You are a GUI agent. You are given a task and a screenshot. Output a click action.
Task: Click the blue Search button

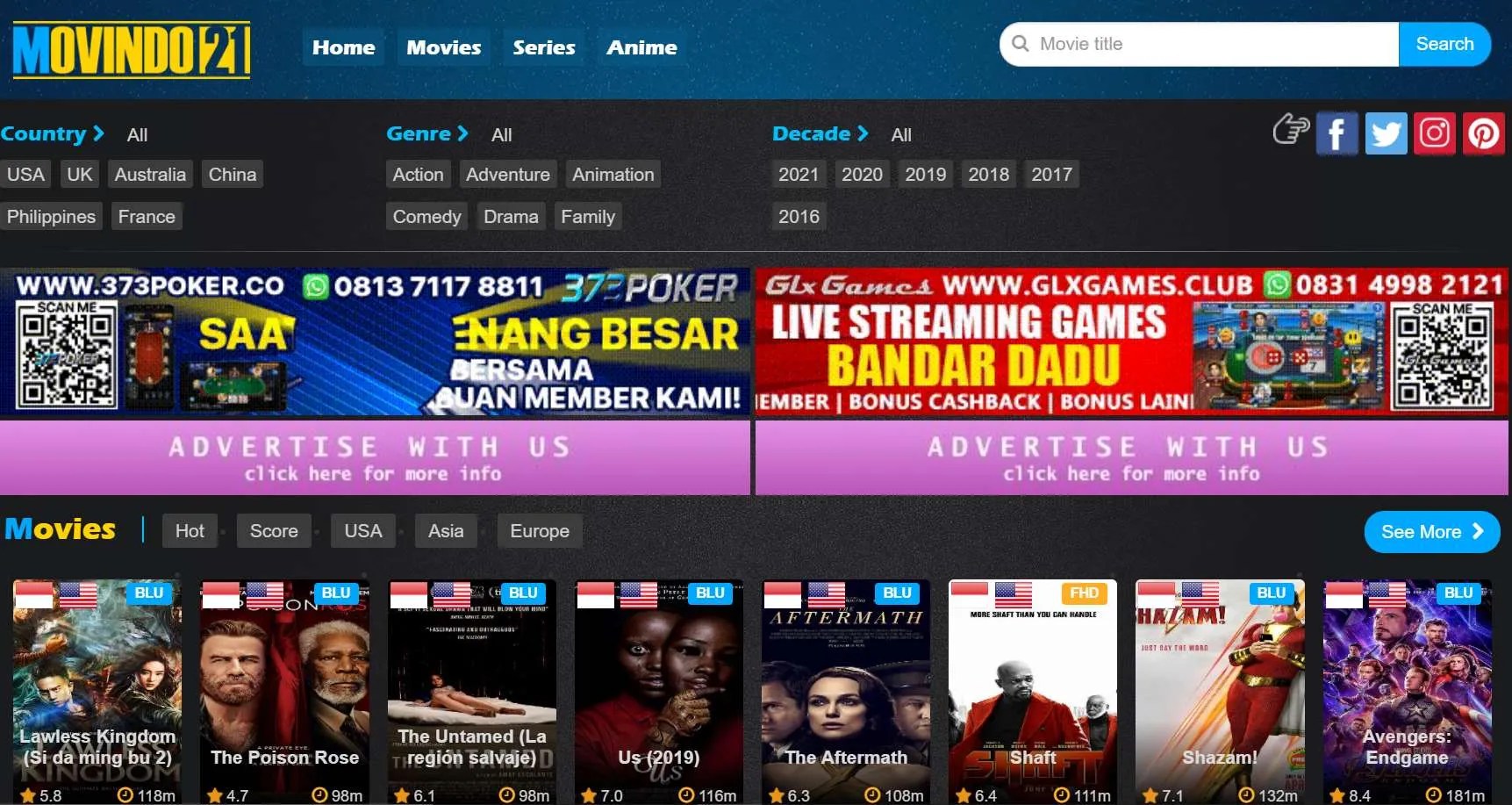[1444, 44]
